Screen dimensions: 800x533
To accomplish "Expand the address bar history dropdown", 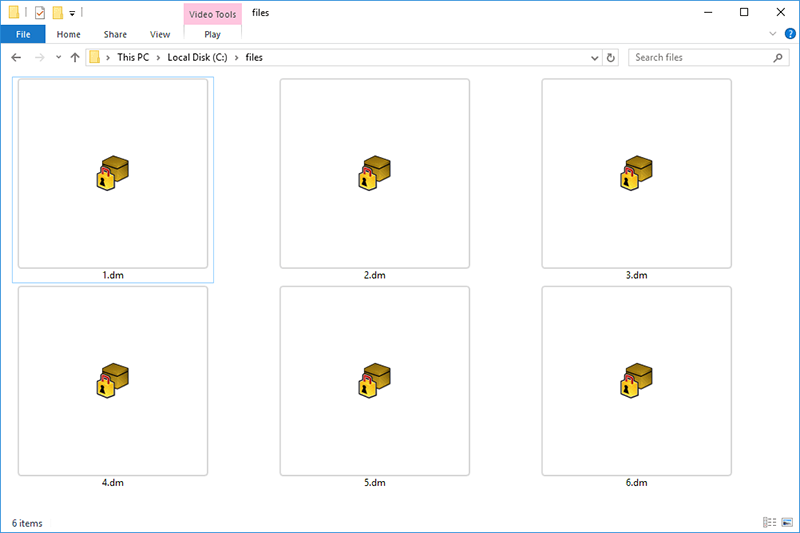I will pos(595,58).
